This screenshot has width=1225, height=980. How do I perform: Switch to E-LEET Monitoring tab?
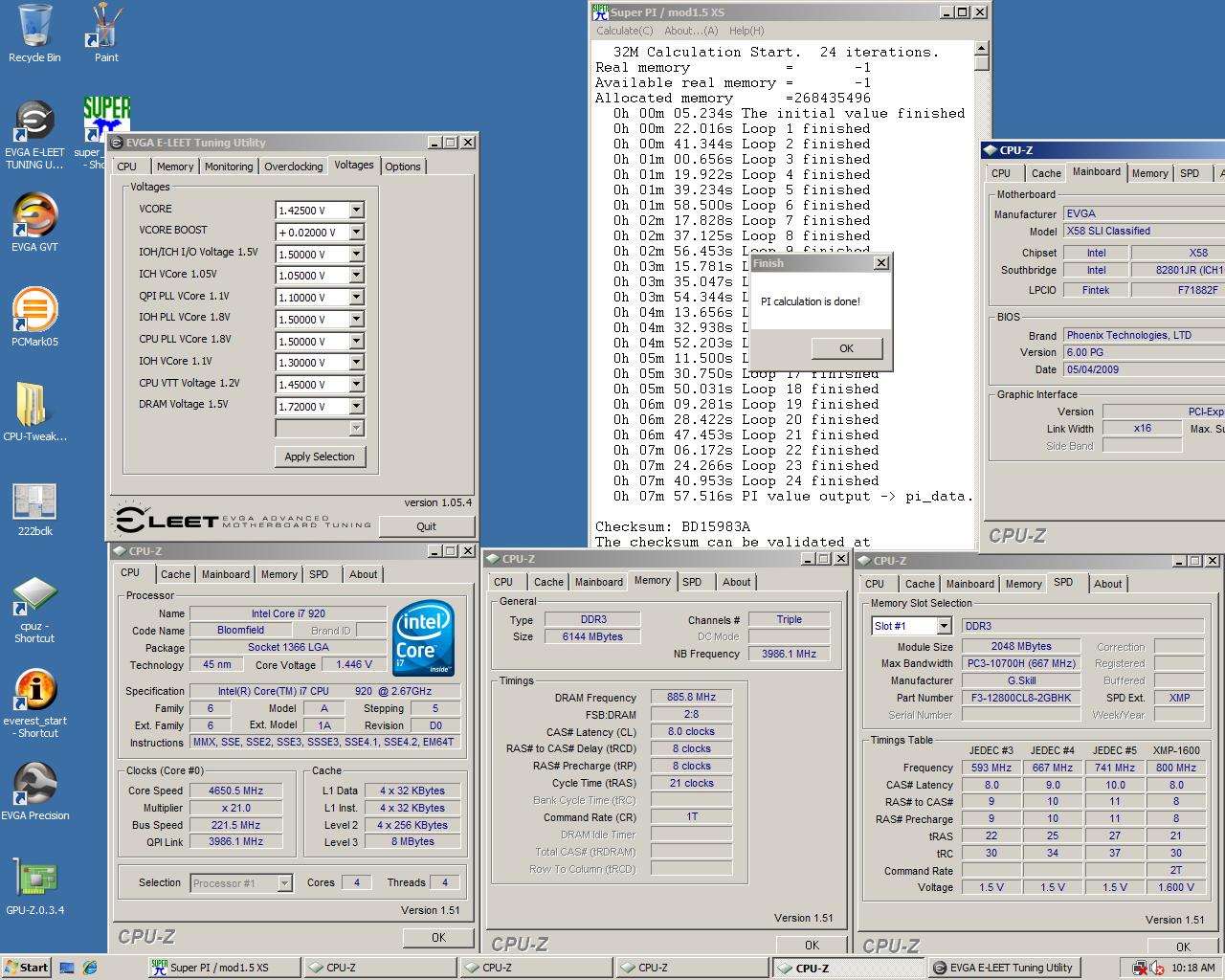coord(229,167)
